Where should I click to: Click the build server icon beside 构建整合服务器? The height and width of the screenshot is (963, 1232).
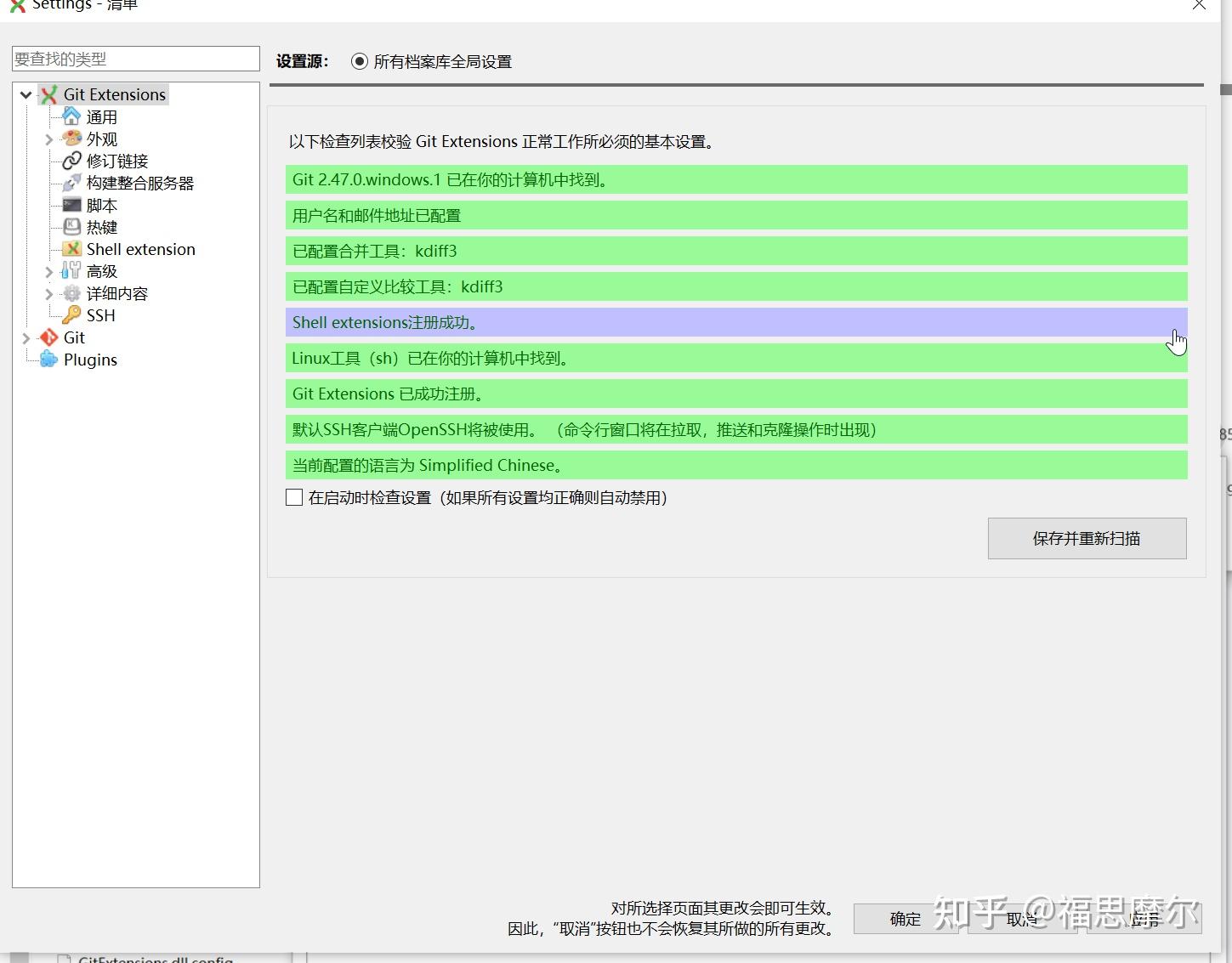tap(71, 183)
